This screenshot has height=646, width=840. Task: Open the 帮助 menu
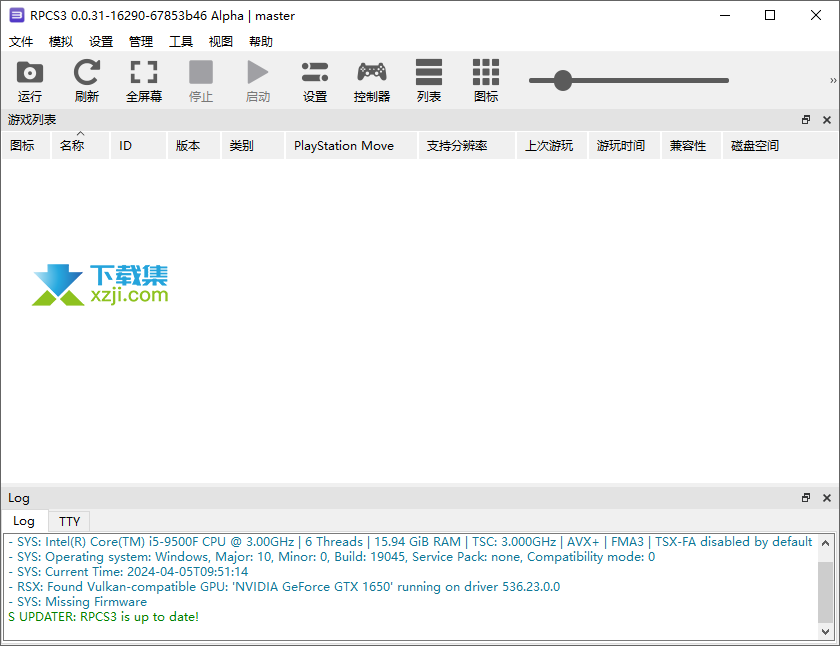[261, 41]
